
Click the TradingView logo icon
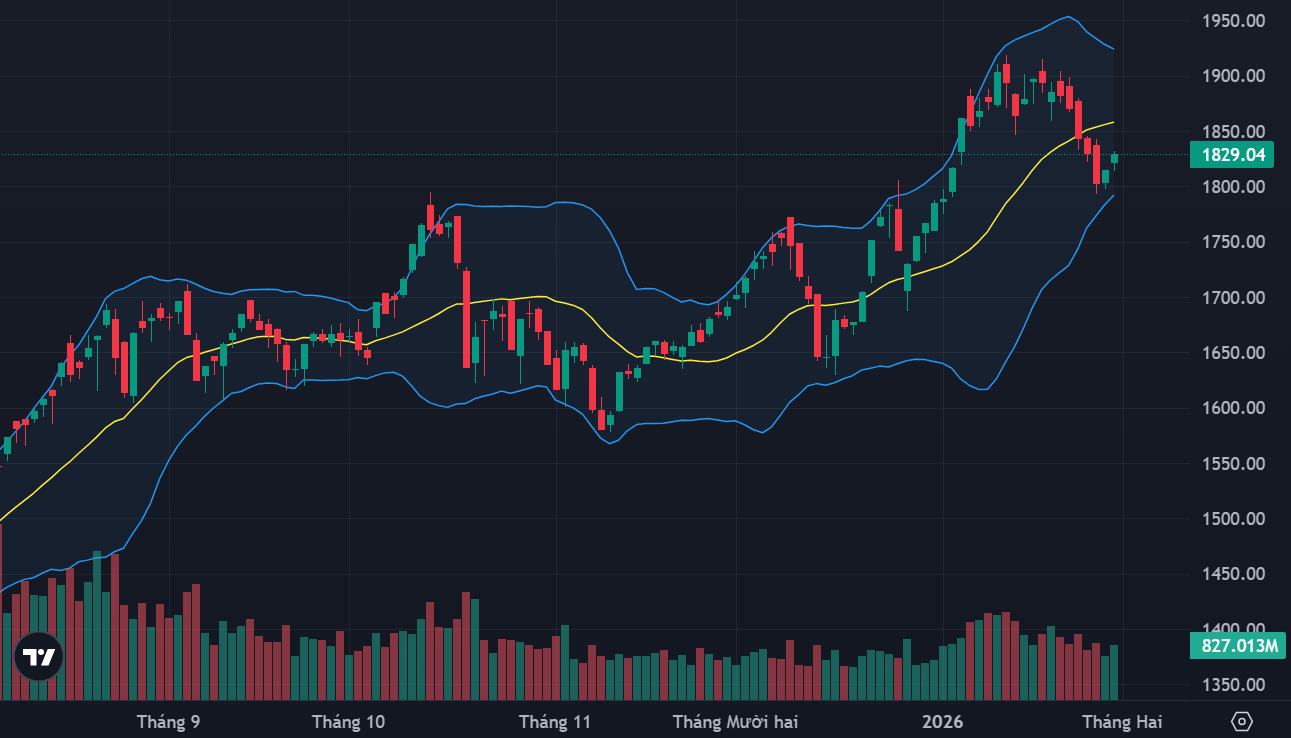[x=39, y=657]
